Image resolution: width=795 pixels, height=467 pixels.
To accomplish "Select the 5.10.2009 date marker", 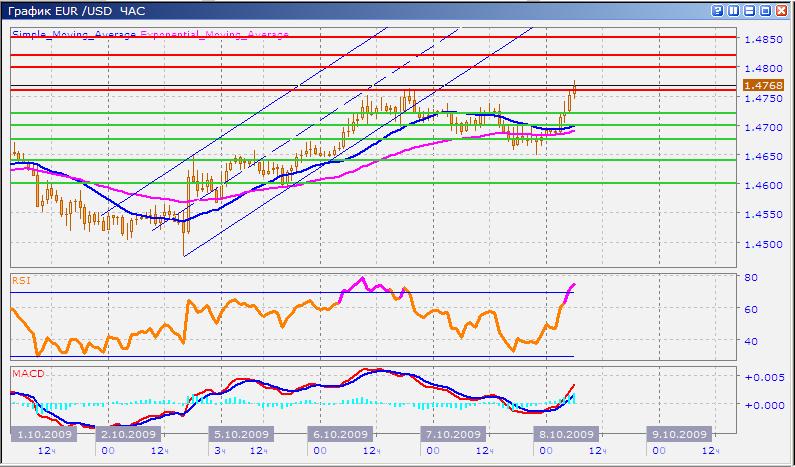I will coord(240,435).
